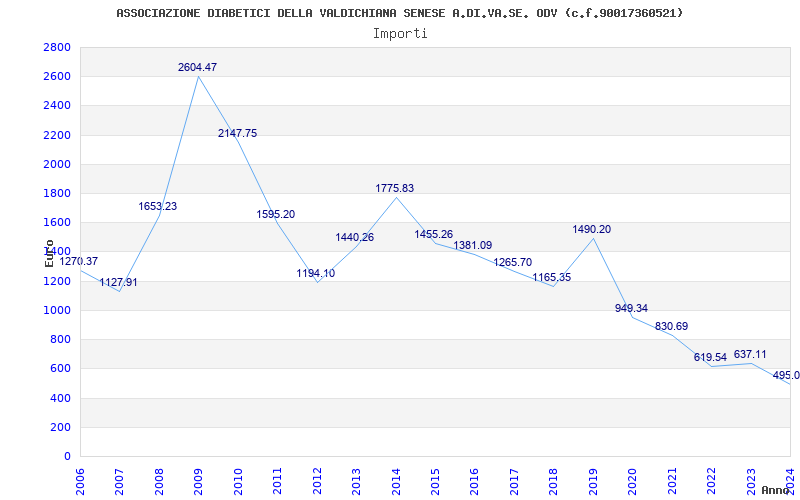This screenshot has width=800, height=500.
Task: Click the 2021 x-axis year label
Action: coord(672,481)
